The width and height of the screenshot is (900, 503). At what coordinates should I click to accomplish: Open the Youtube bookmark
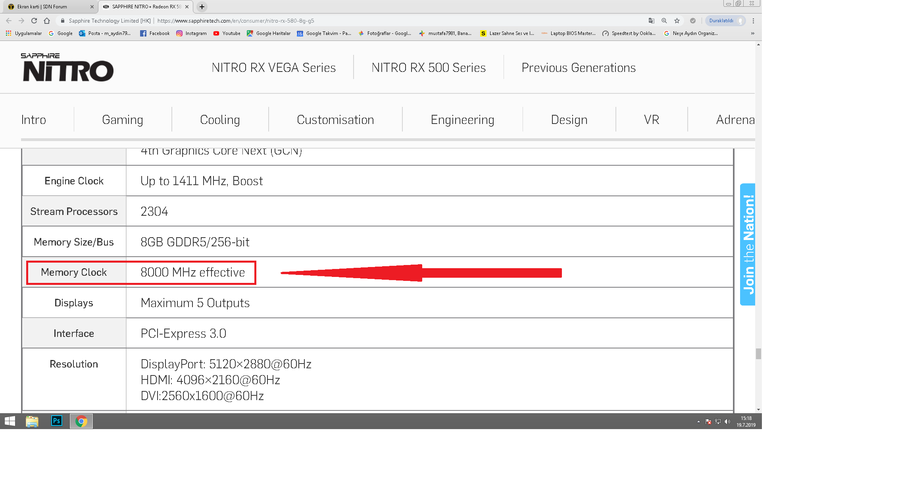pos(227,33)
